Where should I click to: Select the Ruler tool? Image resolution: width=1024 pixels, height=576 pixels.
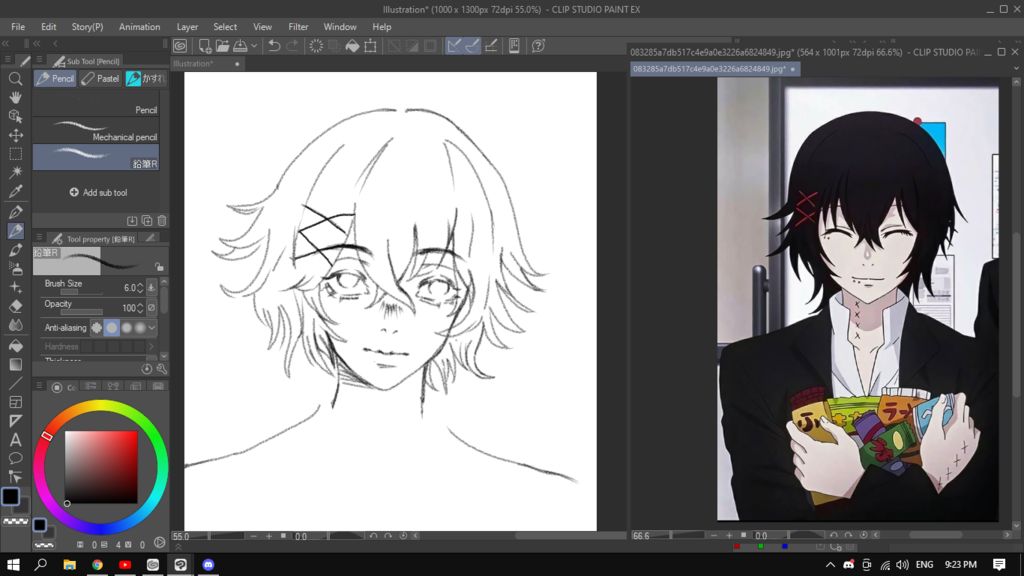point(15,421)
